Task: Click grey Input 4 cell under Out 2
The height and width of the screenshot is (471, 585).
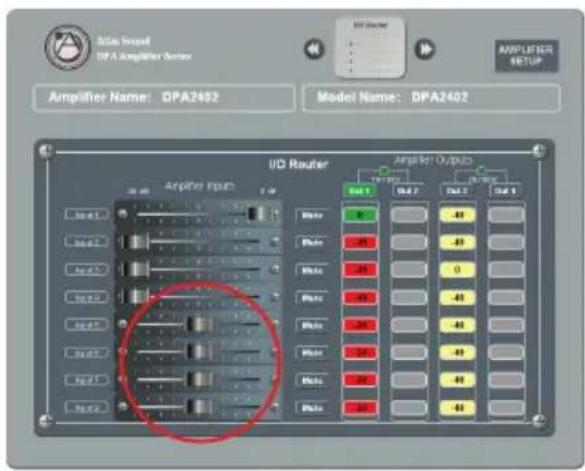Action: [409, 297]
